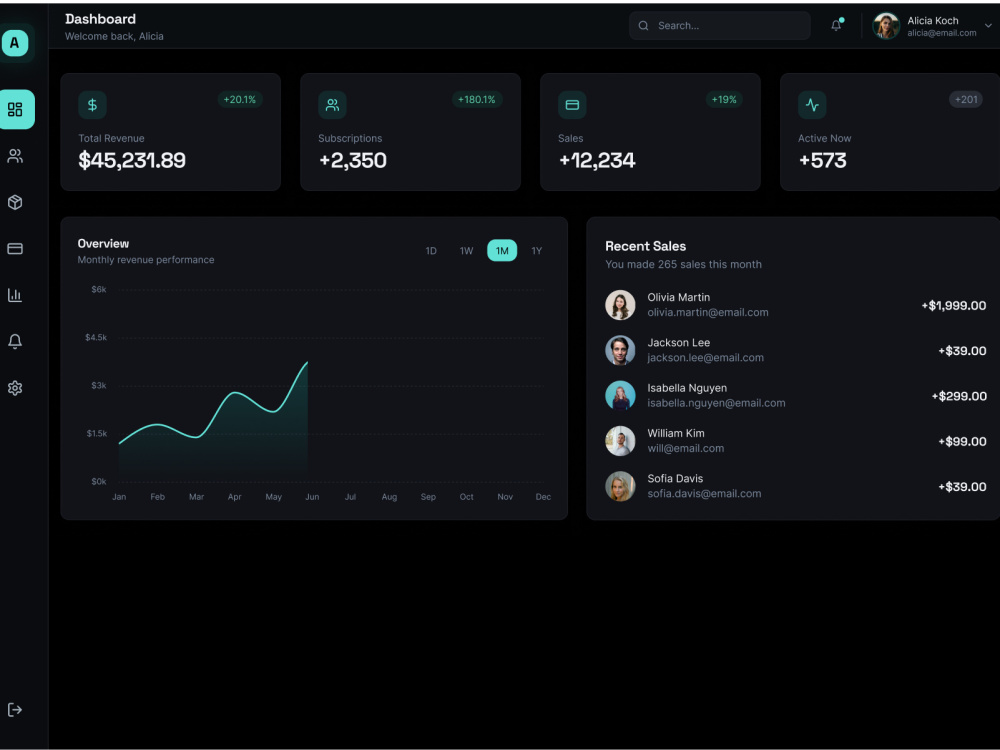Image resolution: width=1000 pixels, height=750 pixels.
Task: Click jackson.lee@email.com
Action: coord(705,358)
